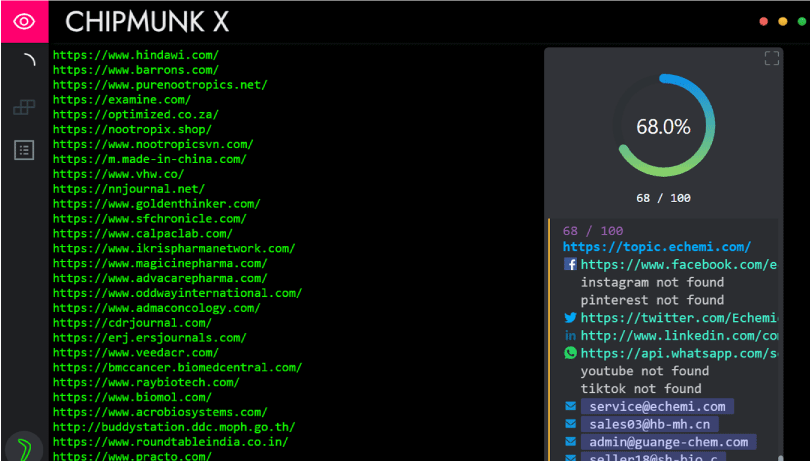Click https://www.acrobiosystems.com/ in list
Screen dimensions: 810x461
[160, 413]
